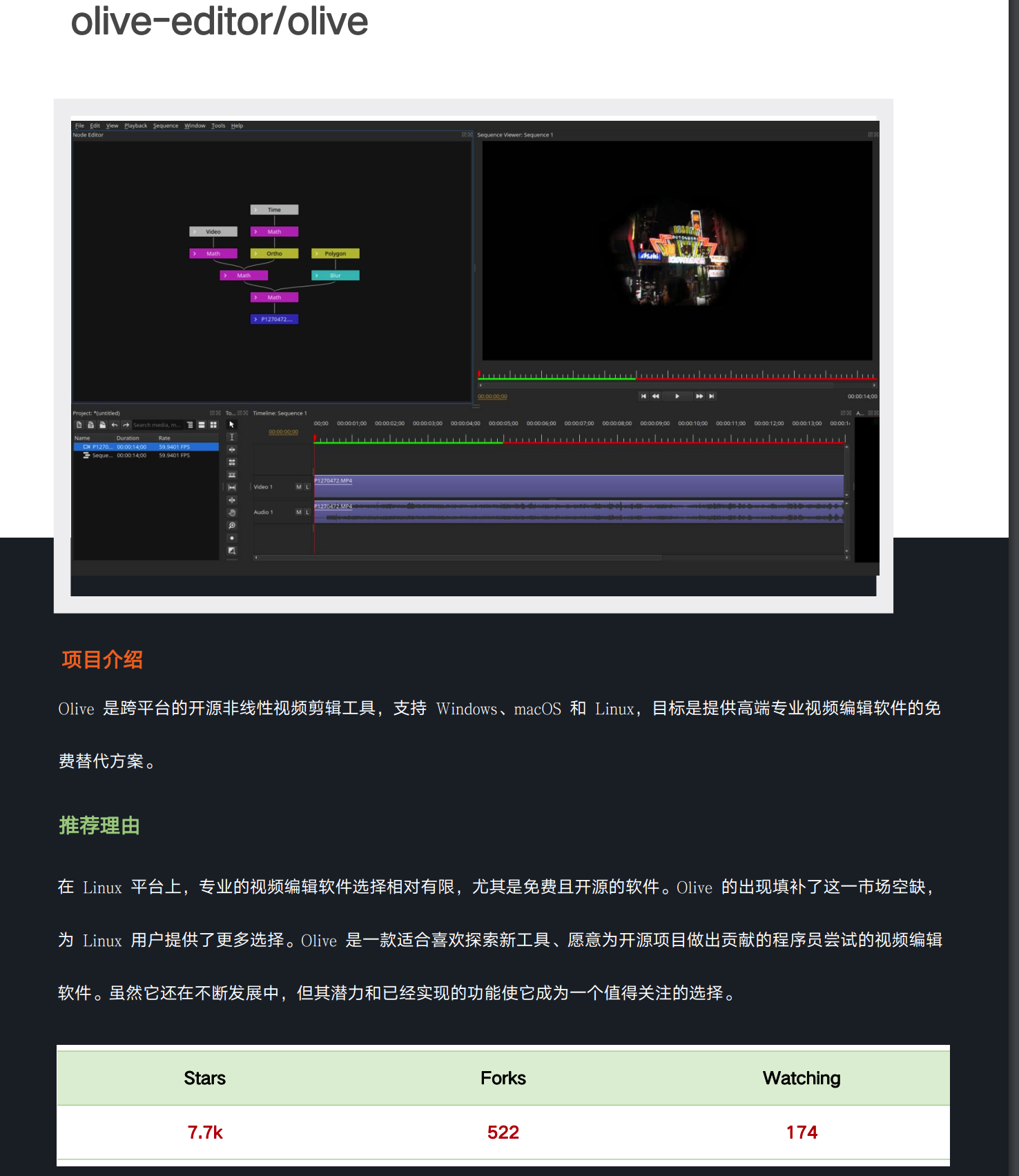The image size is (1019, 1176).
Task: Switch Project panel to list view
Action: point(202,425)
